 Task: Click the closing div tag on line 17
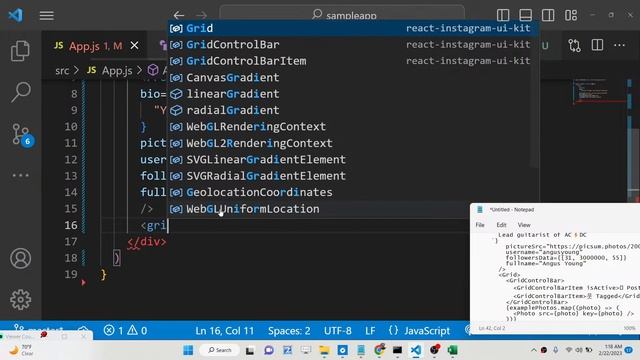[147, 242]
